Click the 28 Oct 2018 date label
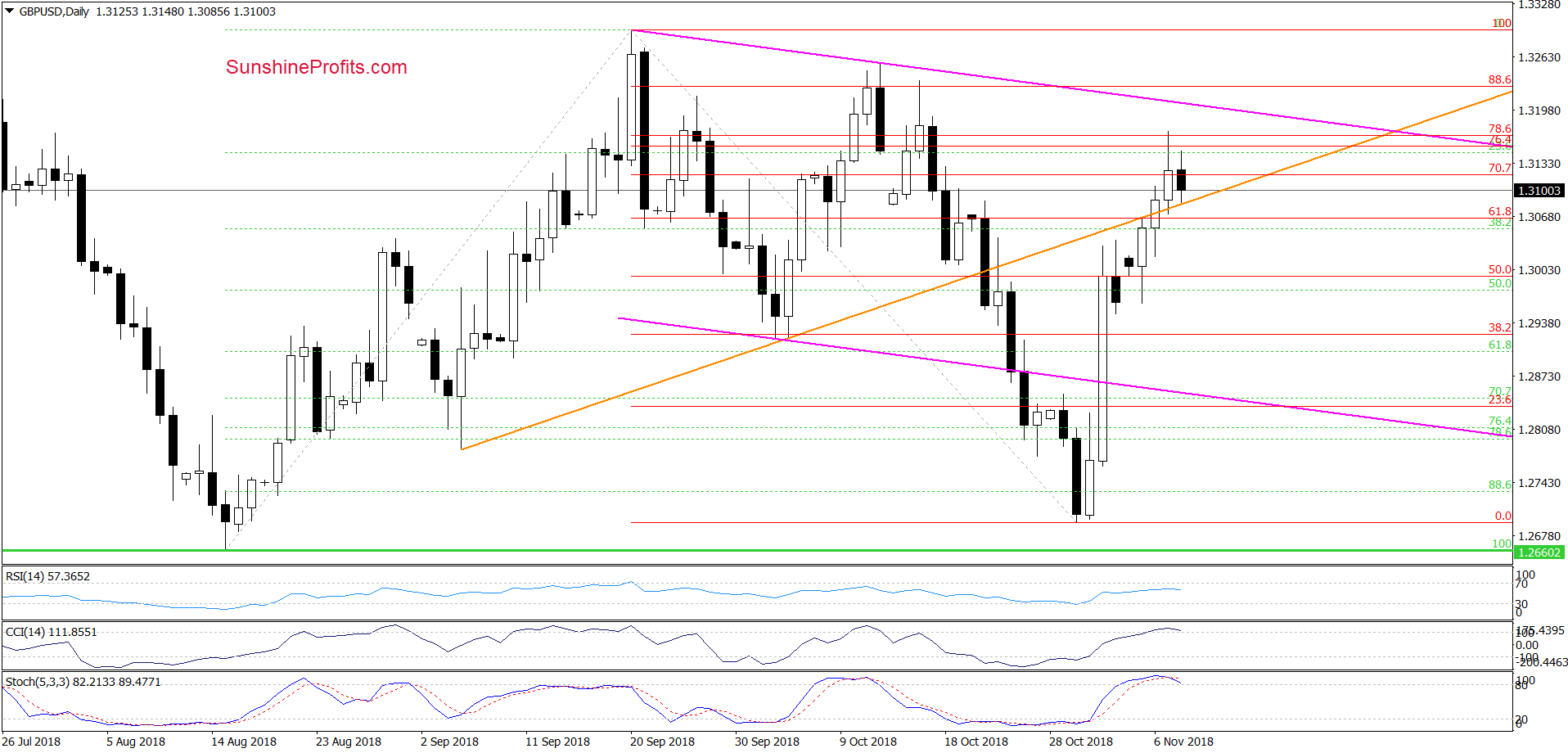This screenshot has height=753, width=1568. click(x=1081, y=742)
